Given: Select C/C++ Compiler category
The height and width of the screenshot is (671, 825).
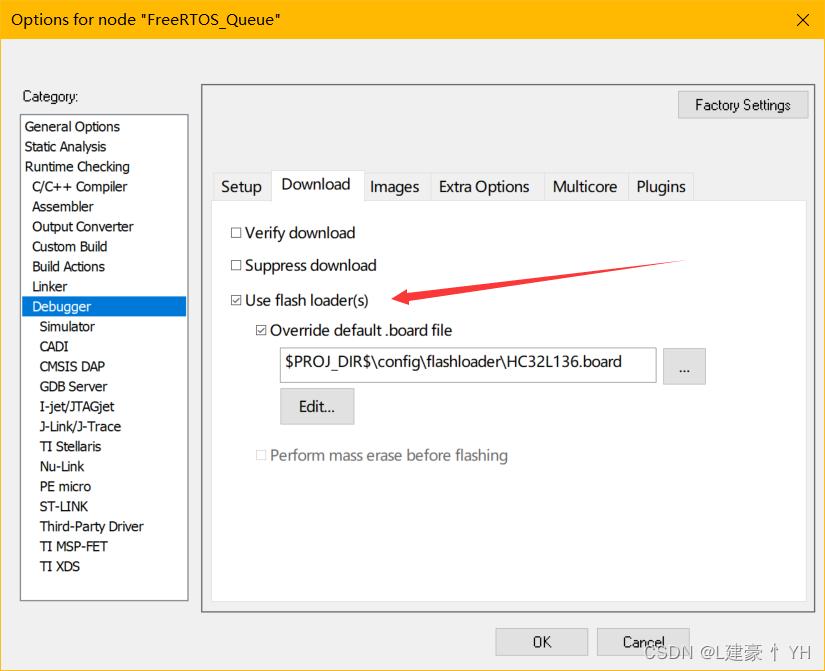Looking at the screenshot, I should click(x=104, y=187).
